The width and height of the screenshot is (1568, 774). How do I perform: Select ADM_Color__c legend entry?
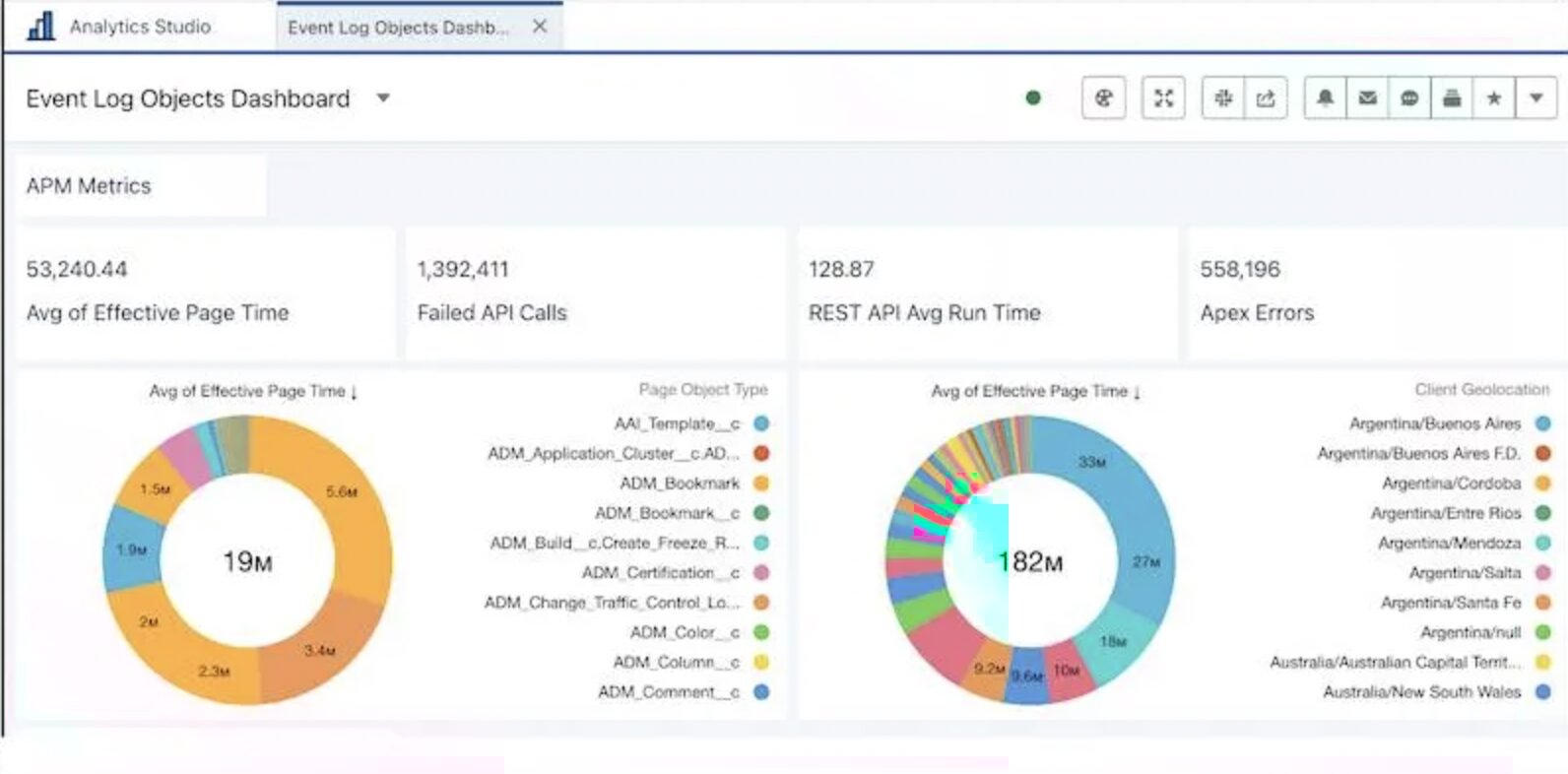(699, 632)
